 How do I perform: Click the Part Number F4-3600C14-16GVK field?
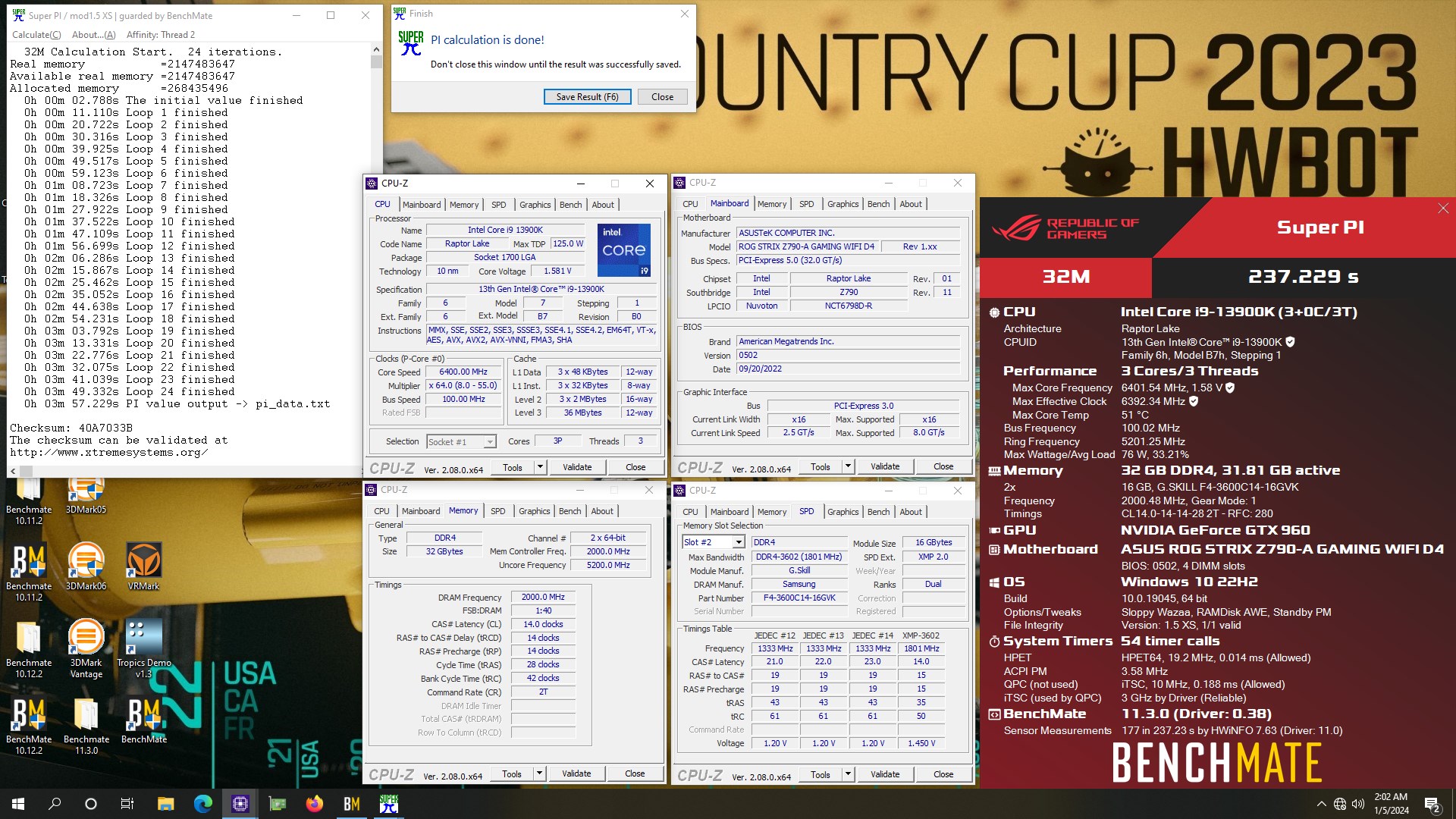click(799, 598)
